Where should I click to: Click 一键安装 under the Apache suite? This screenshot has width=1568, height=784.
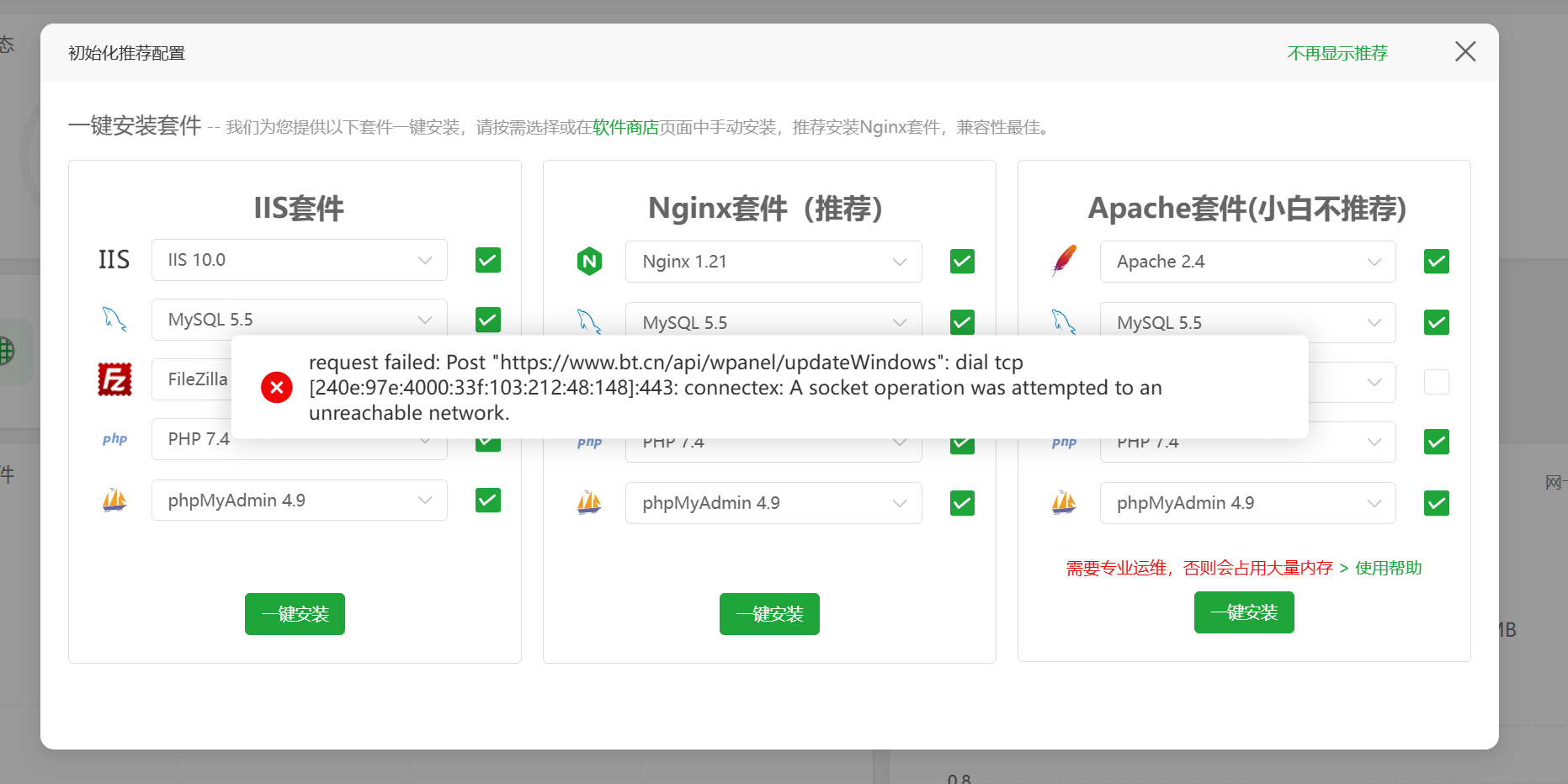[1244, 612]
